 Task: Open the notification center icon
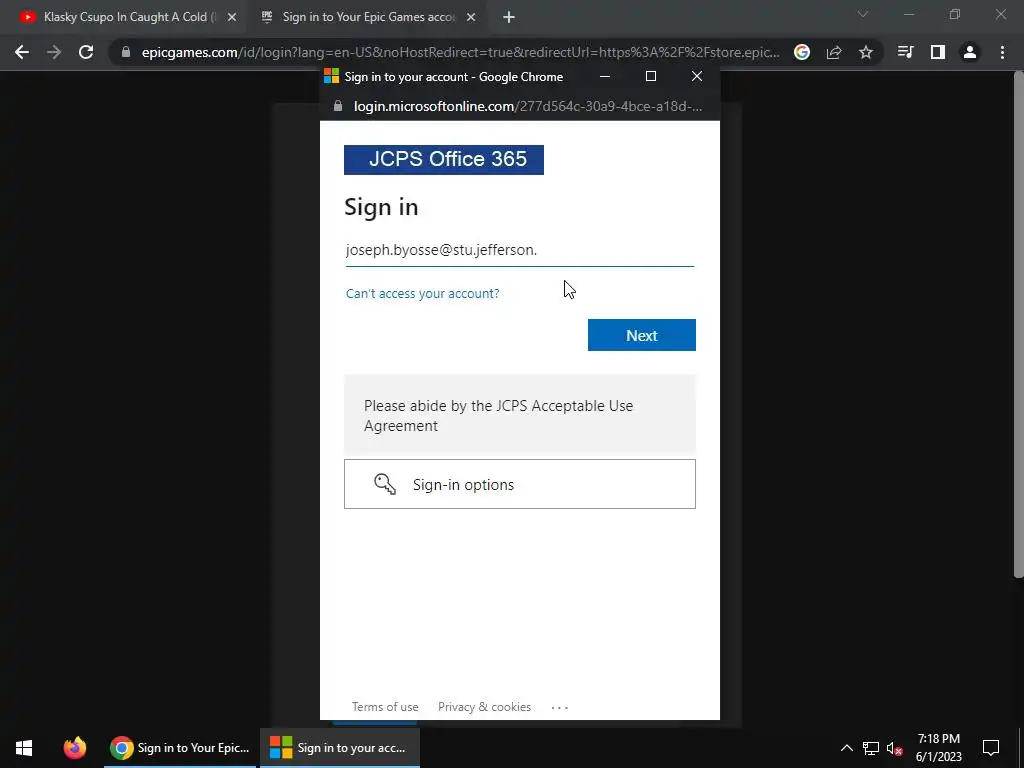click(991, 748)
